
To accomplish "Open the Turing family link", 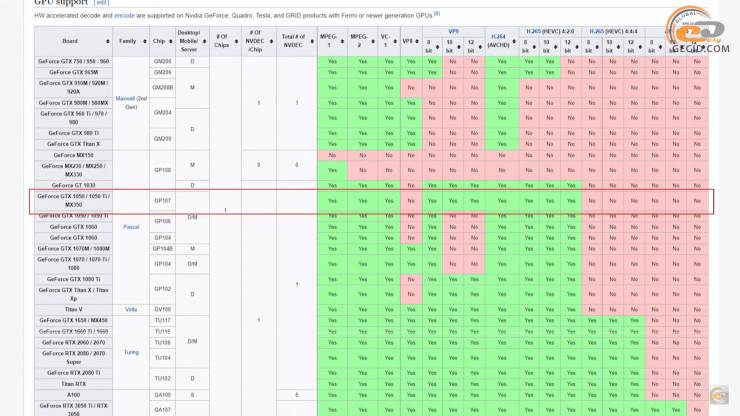I will pos(131,352).
